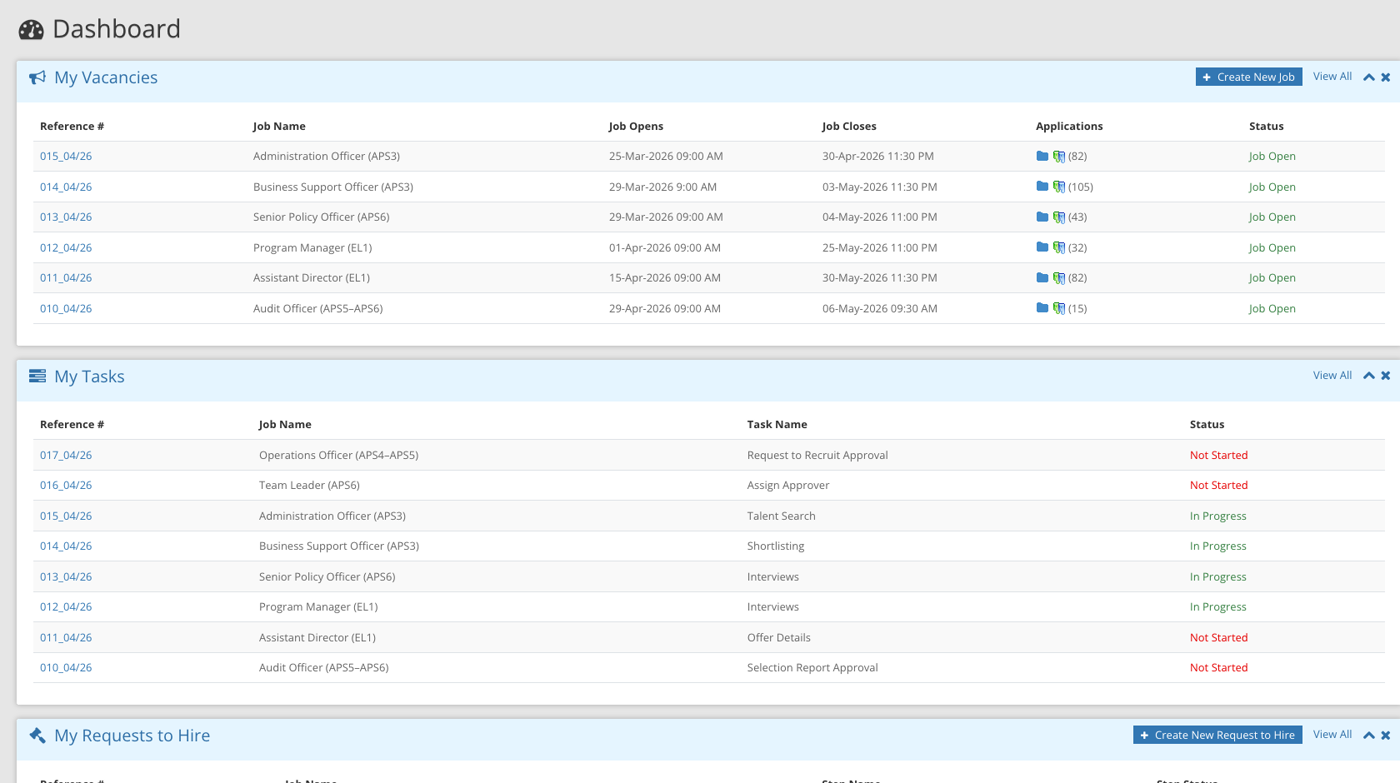Click the Create New Job button
Viewport: 1400px width, 783px height.
pyautogui.click(x=1249, y=77)
